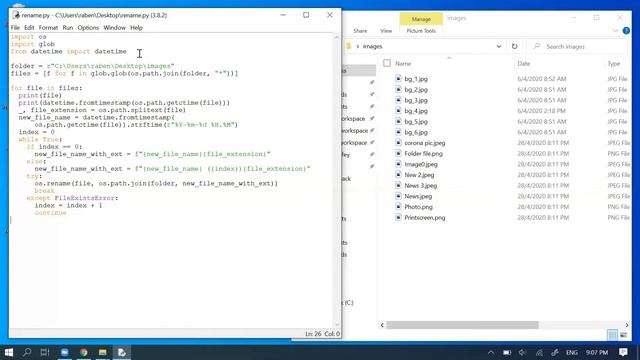Open the Options menu in IDLE

[x=88, y=28]
